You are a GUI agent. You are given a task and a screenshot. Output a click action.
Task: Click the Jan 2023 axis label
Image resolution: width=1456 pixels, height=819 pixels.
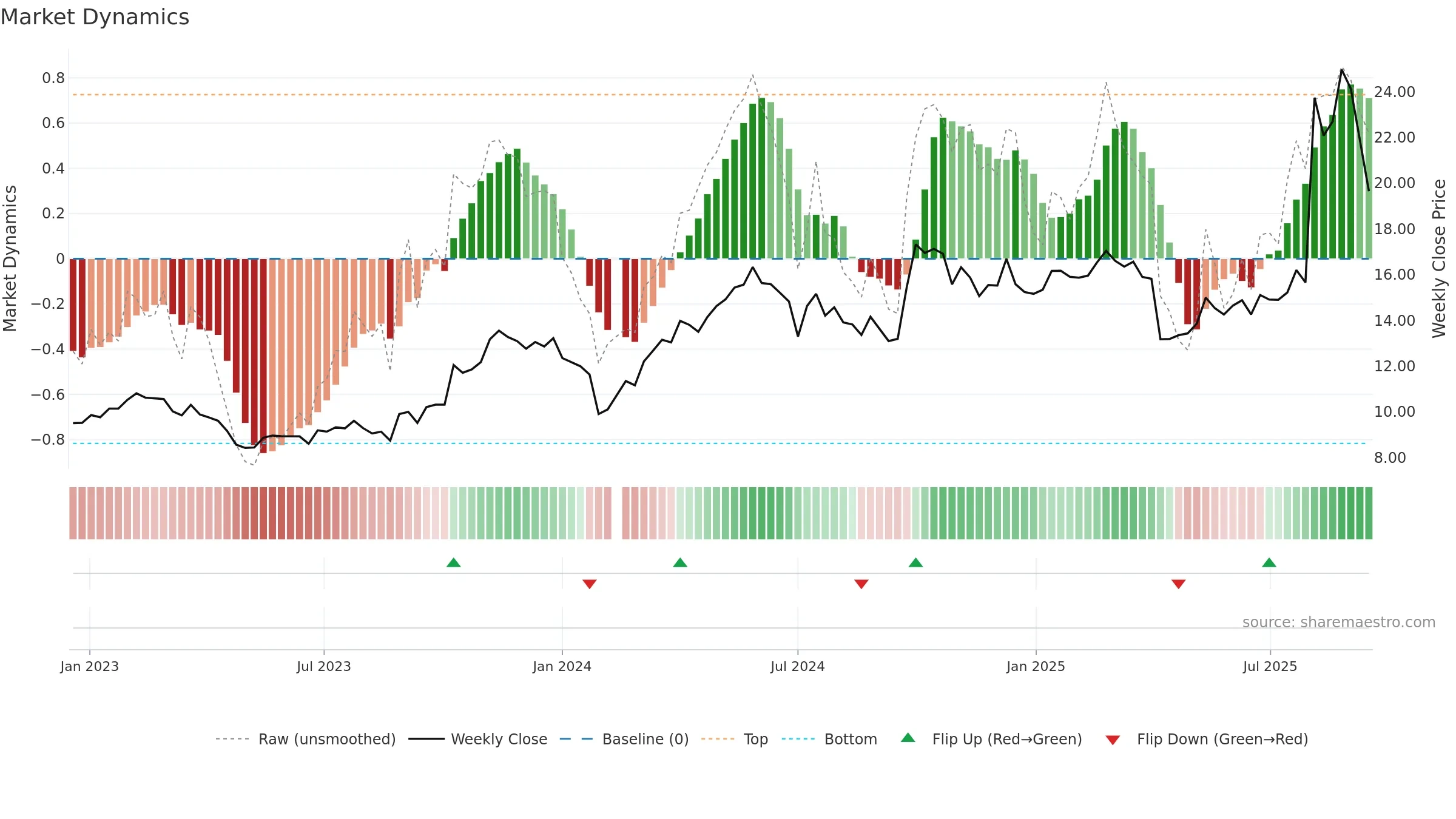90,666
